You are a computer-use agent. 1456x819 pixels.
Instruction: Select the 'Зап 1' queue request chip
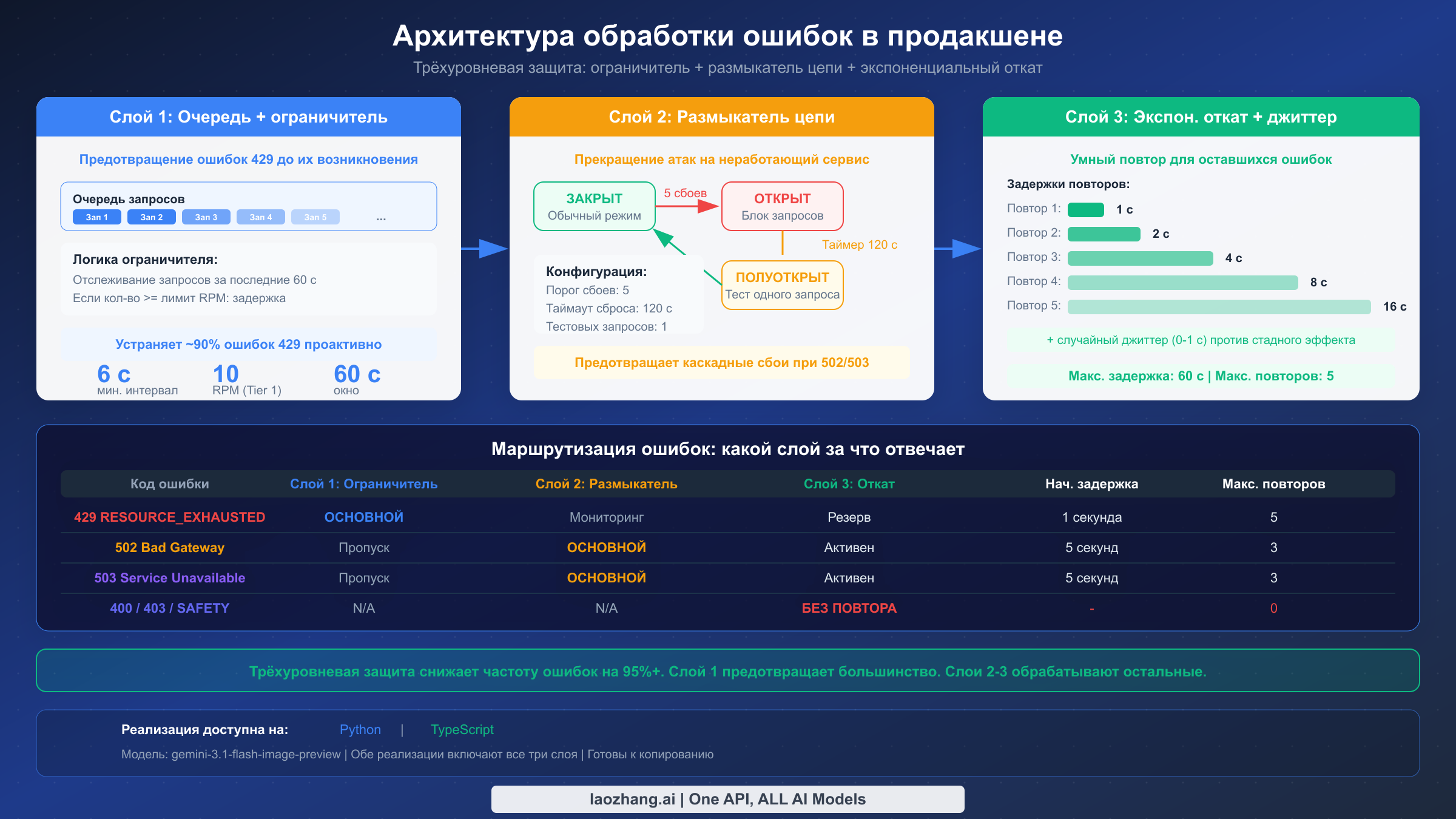96,217
